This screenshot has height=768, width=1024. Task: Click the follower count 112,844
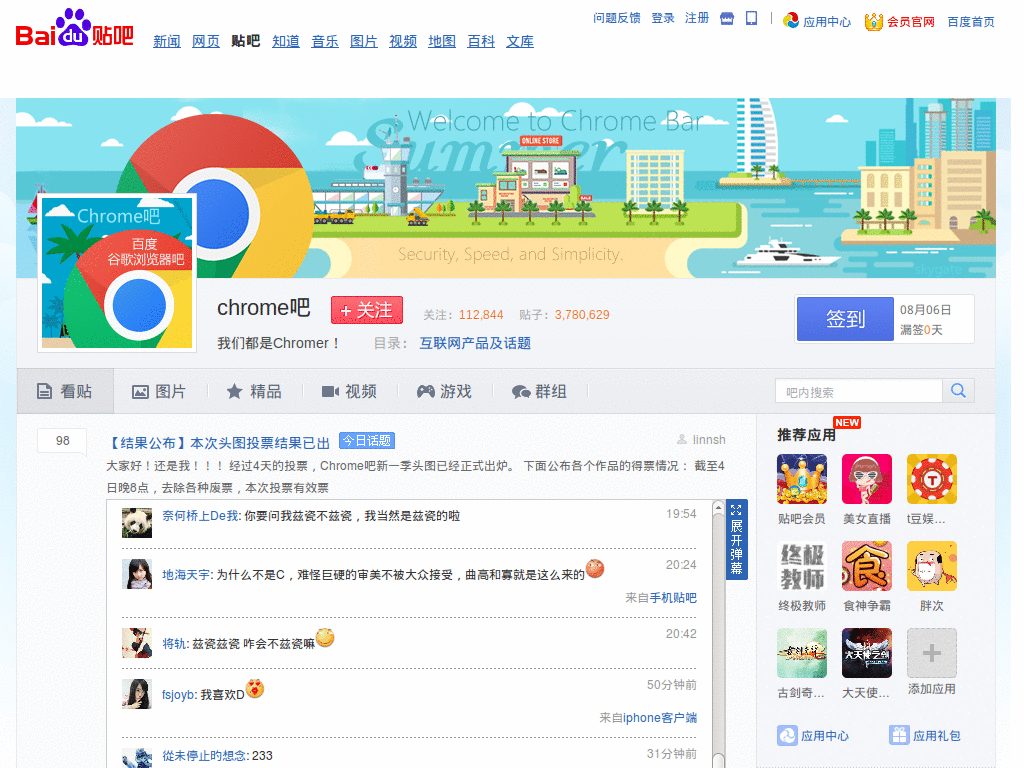(481, 315)
